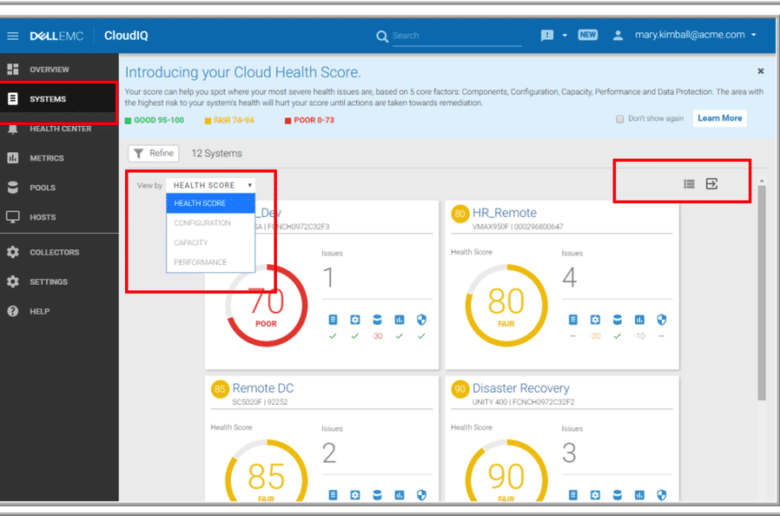
Task: Close the Cloud Health Score banner
Action: tap(761, 71)
